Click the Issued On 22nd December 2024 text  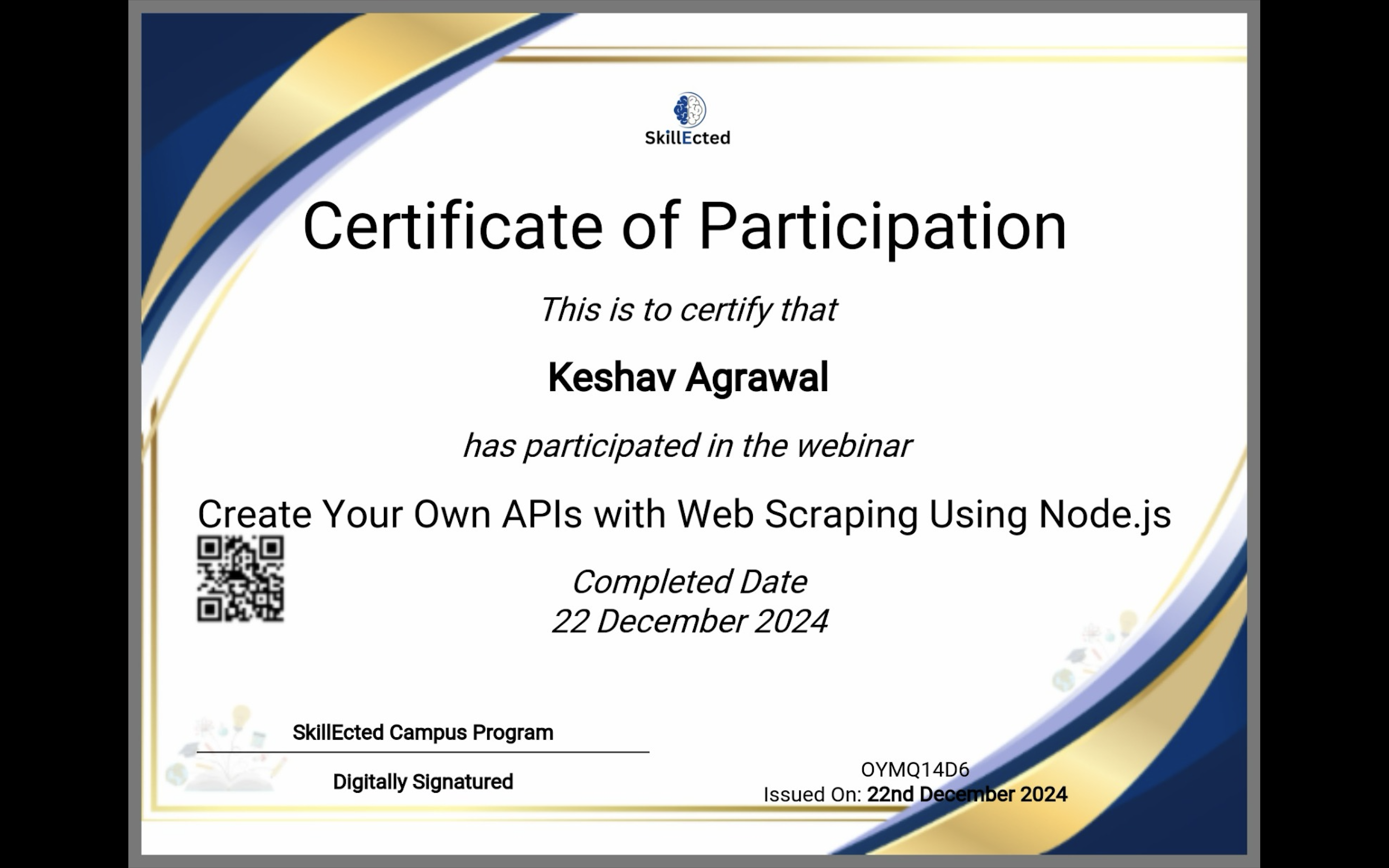click(915, 795)
